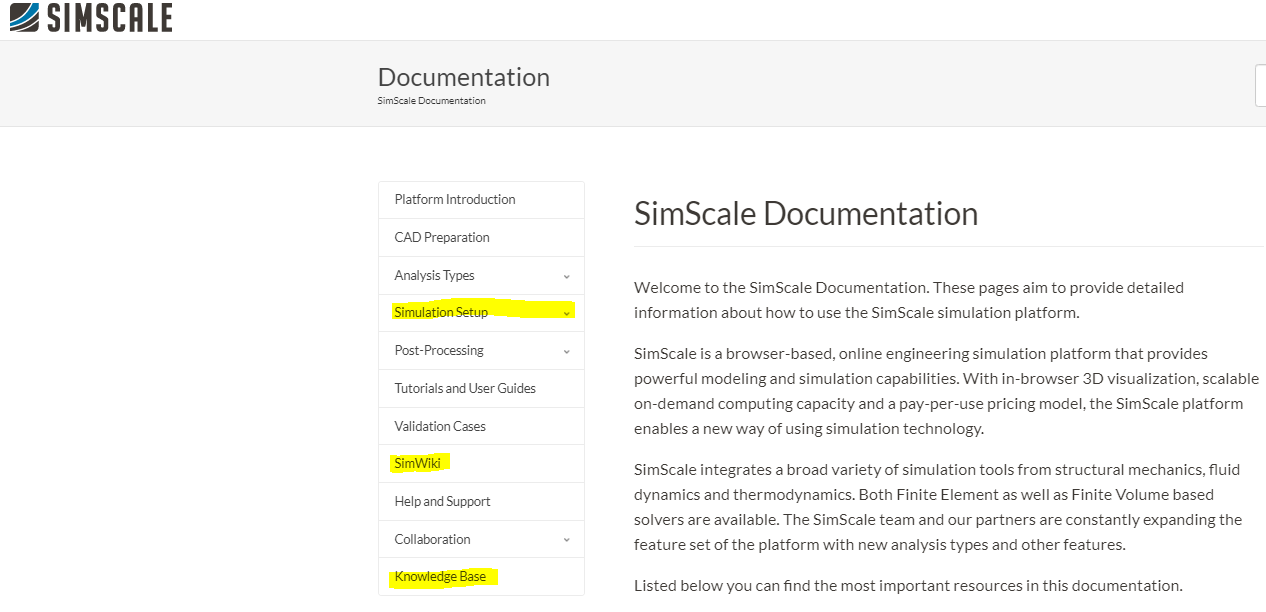Viewport: 1266px width, 612px height.
Task: Click the 'SimScale Documentation' breadcrumb text
Action: point(432,101)
